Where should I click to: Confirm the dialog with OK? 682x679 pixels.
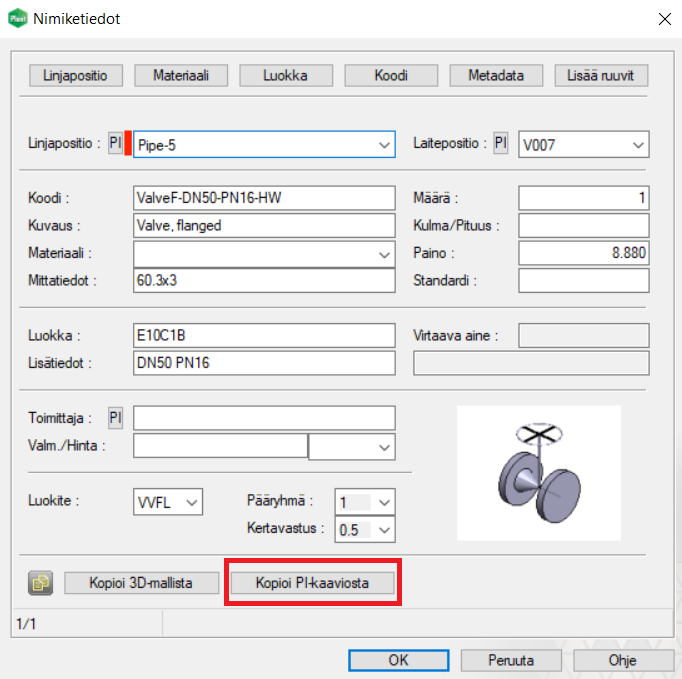398,660
